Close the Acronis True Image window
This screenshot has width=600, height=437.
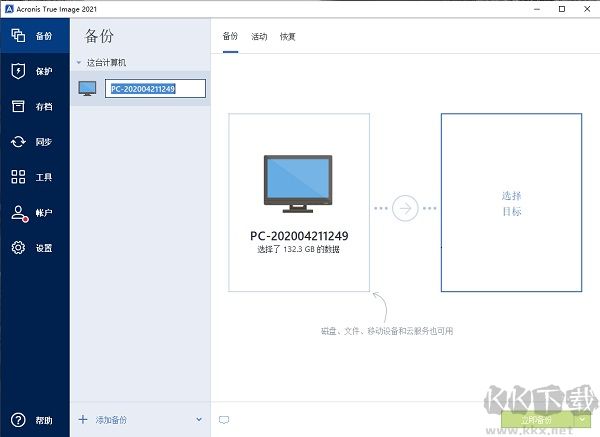(587, 9)
